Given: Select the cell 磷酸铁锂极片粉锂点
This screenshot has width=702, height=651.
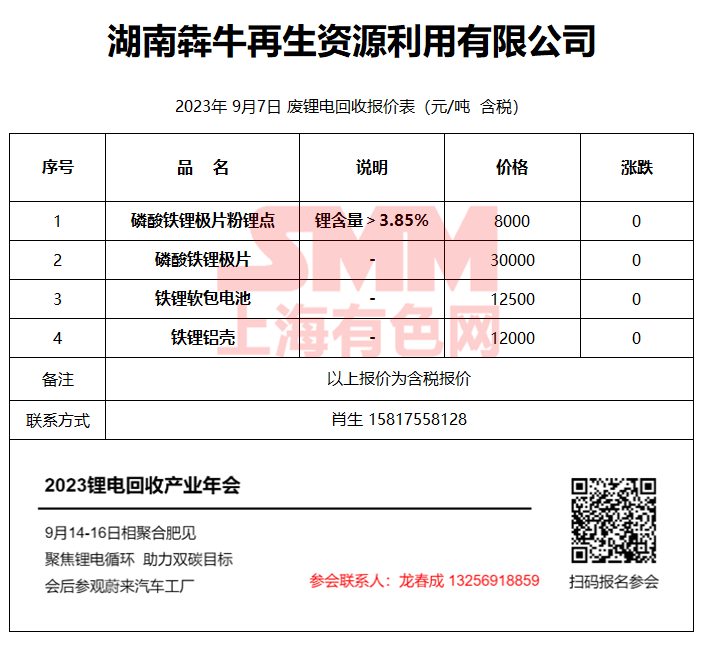Looking at the screenshot, I should tap(202, 221).
